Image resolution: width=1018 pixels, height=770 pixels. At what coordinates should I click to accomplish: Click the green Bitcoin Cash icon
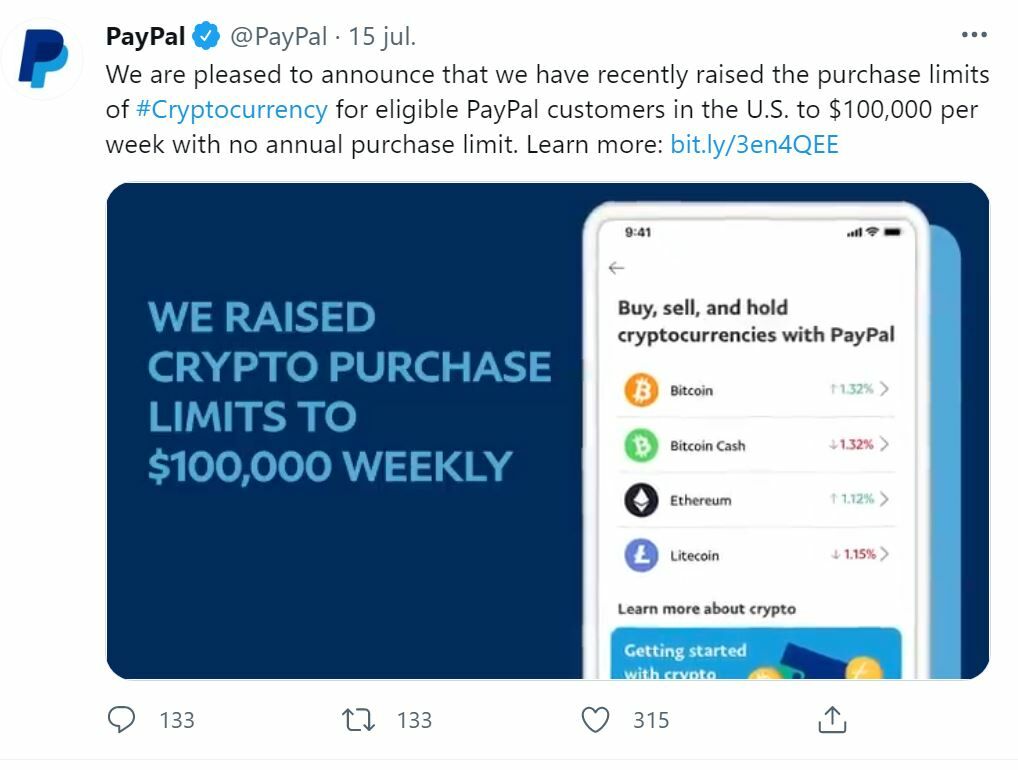(641, 445)
